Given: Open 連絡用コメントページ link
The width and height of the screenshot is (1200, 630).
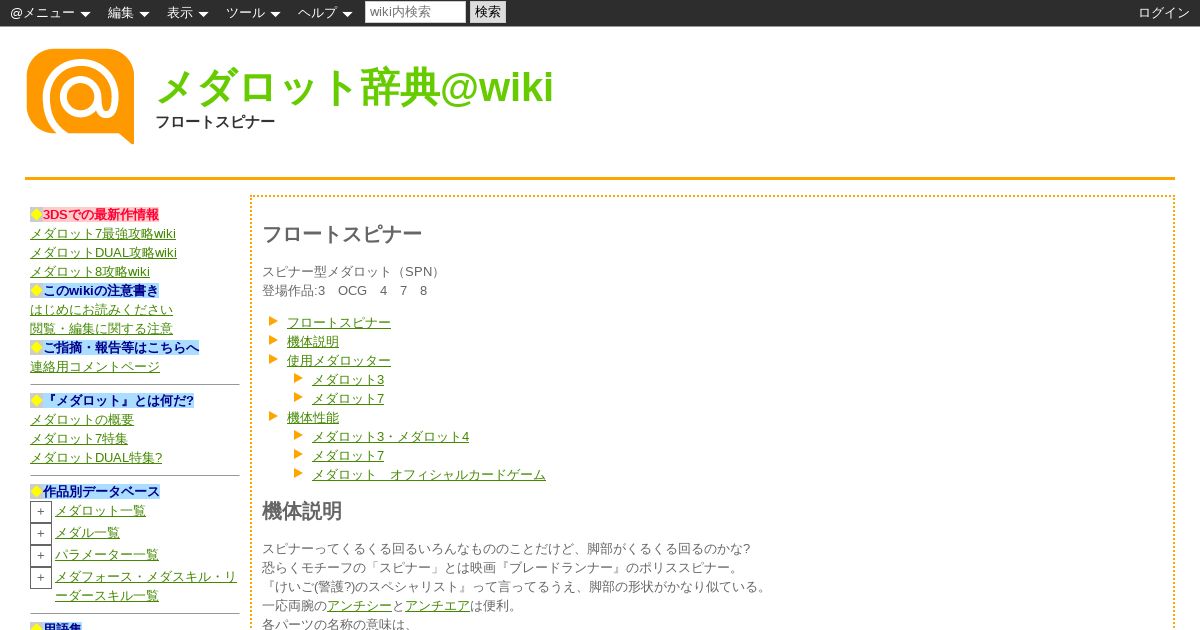Looking at the screenshot, I should (95, 367).
